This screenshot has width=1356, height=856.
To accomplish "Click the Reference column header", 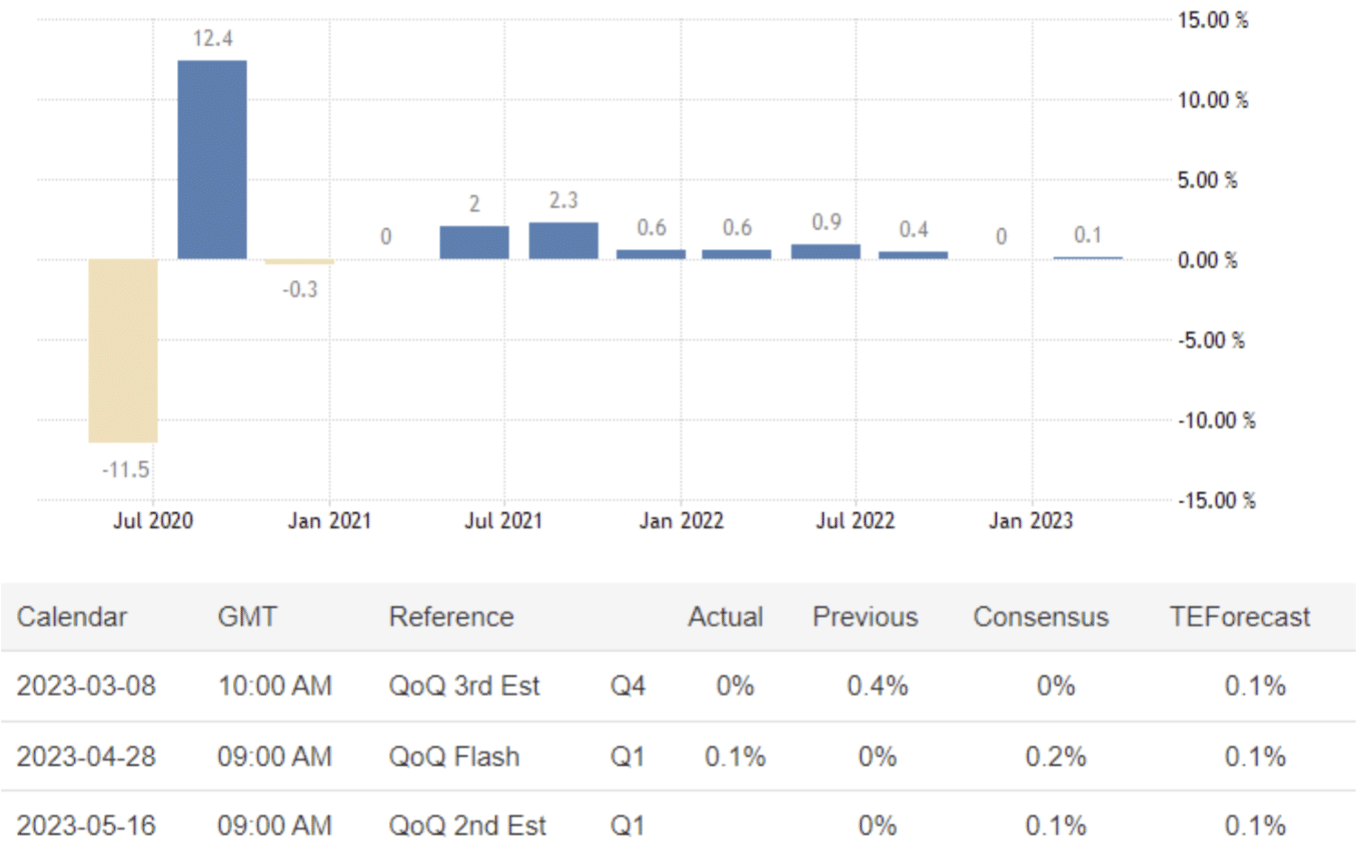I will tap(451, 617).
